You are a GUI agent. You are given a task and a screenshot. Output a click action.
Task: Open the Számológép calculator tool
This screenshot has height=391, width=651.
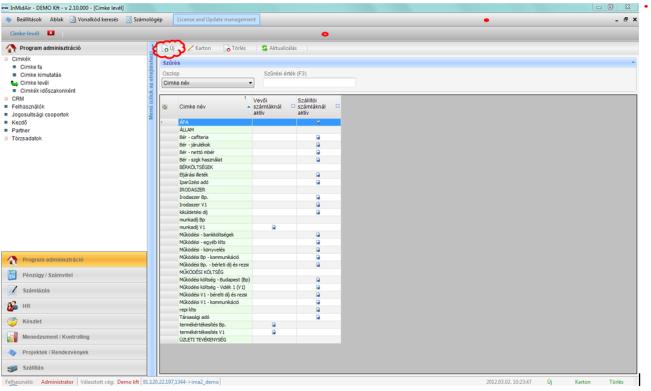pyautogui.click(x=144, y=20)
